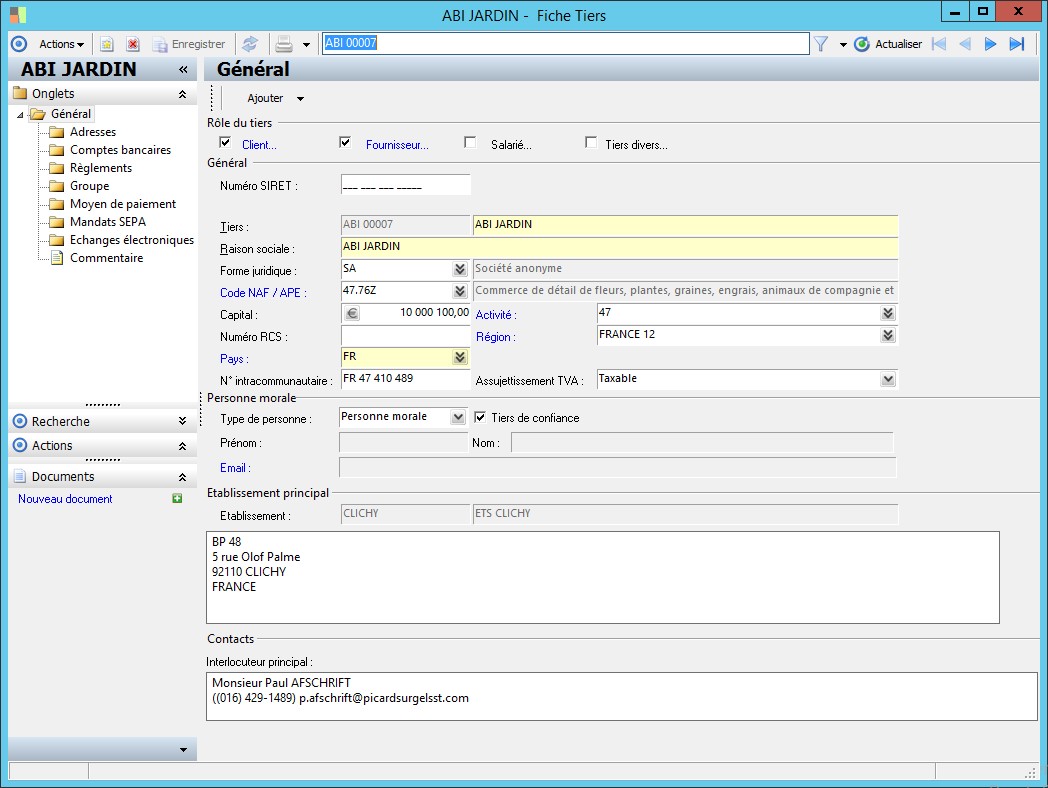
Task: Open the Forme juridique dropdown
Action: [459, 269]
